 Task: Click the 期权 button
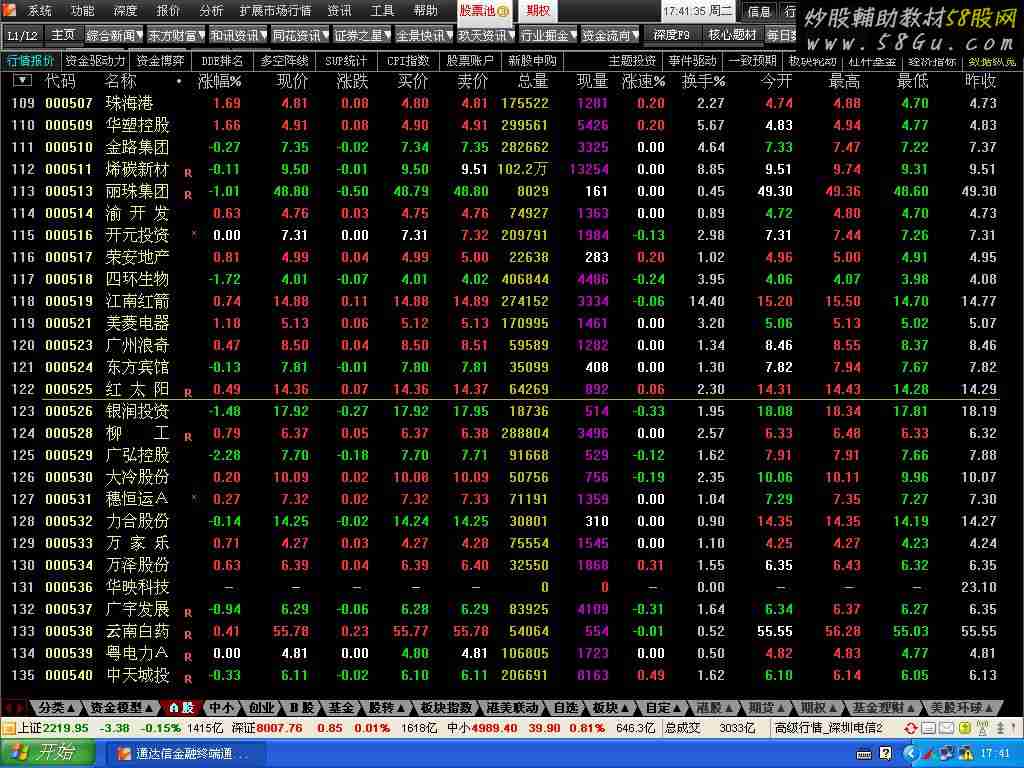[x=538, y=10]
